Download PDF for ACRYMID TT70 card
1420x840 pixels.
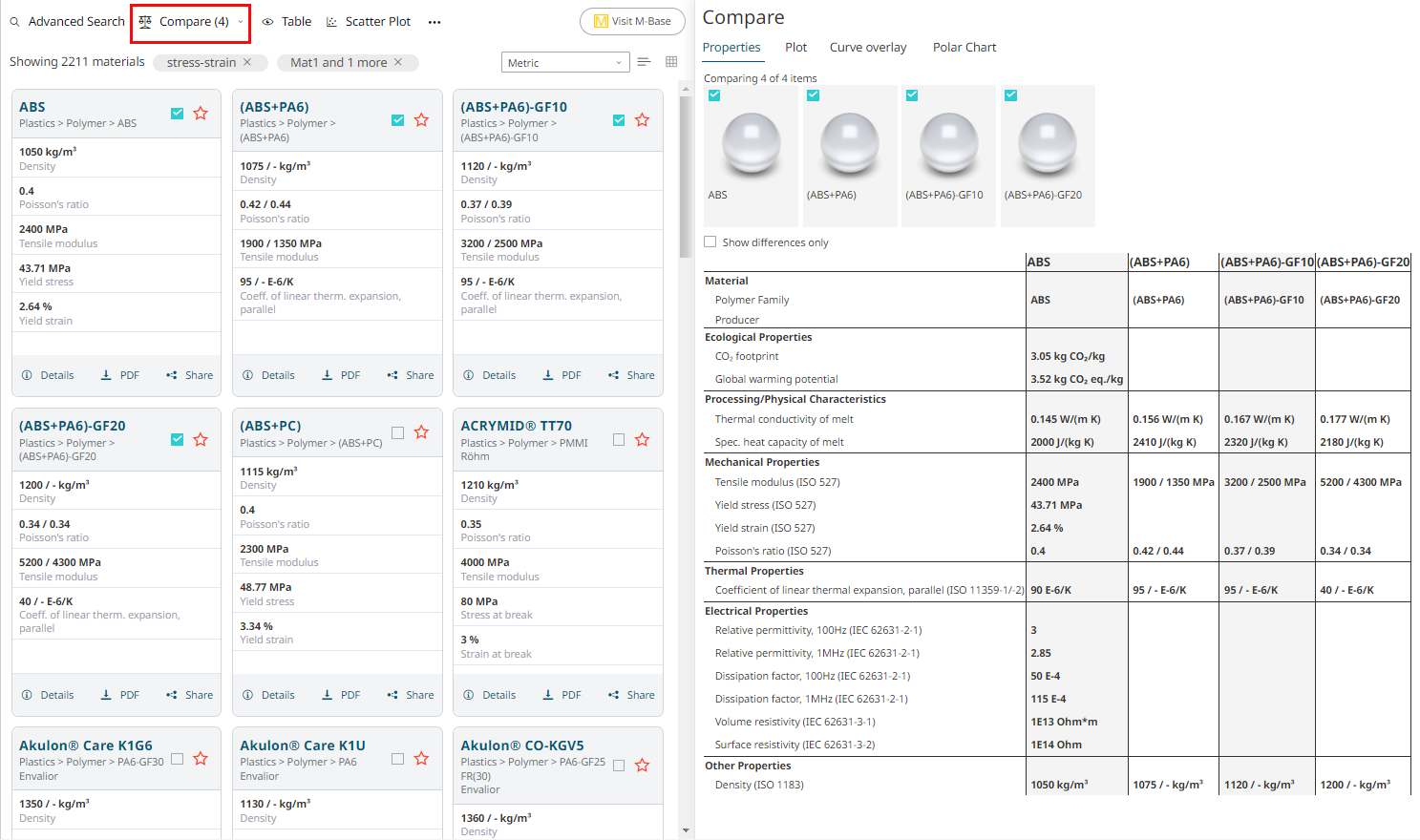tap(562, 695)
